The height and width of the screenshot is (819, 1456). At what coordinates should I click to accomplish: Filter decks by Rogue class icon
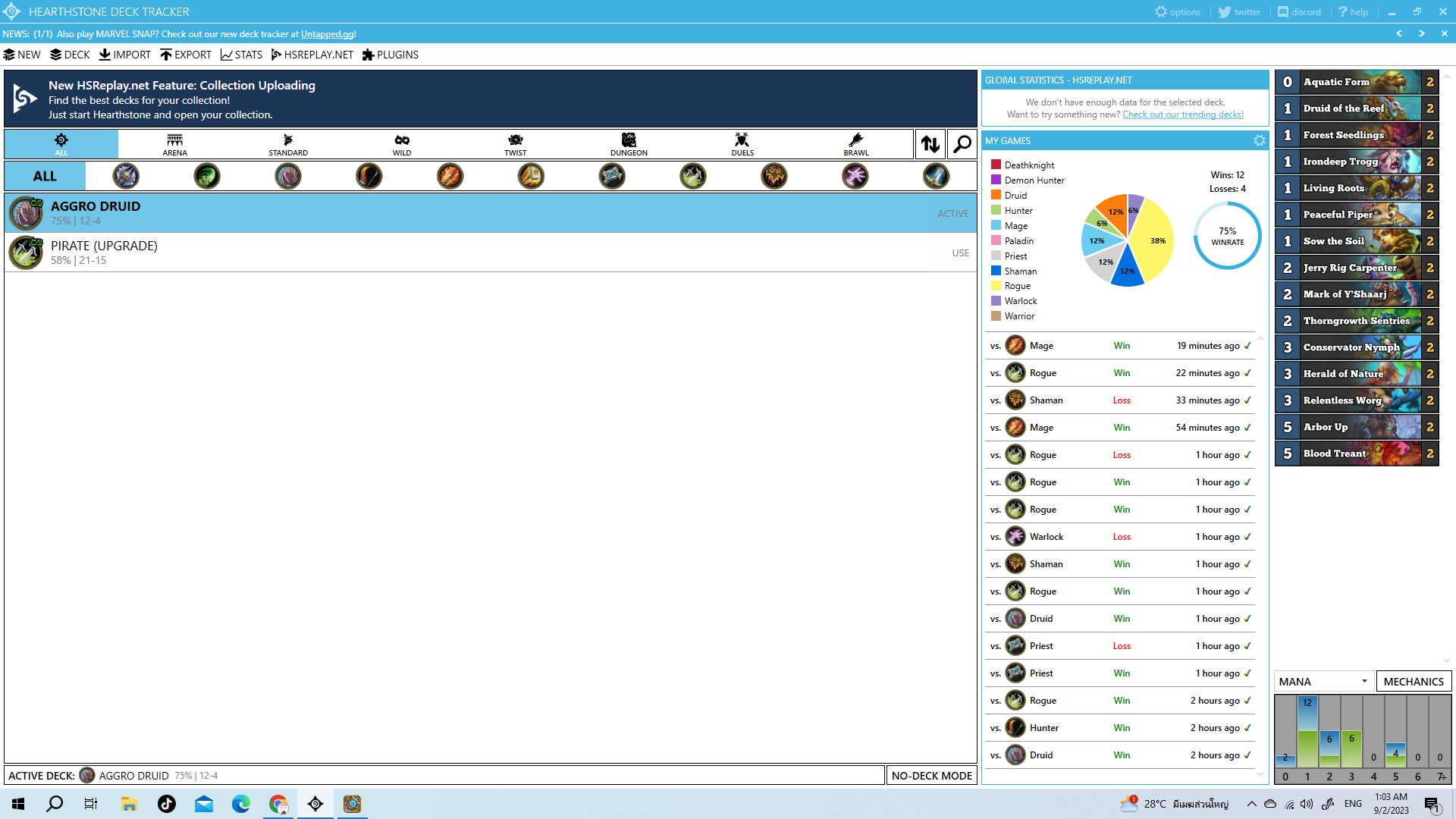click(x=693, y=176)
